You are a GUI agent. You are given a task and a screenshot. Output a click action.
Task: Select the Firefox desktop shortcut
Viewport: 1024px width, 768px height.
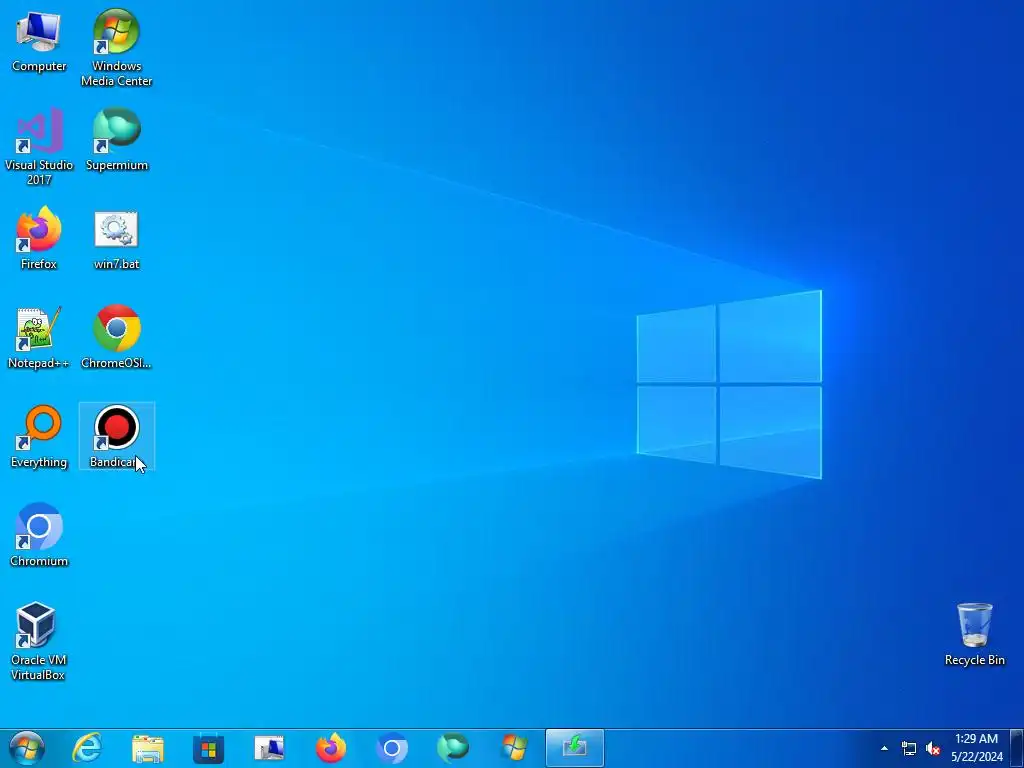[x=39, y=238]
